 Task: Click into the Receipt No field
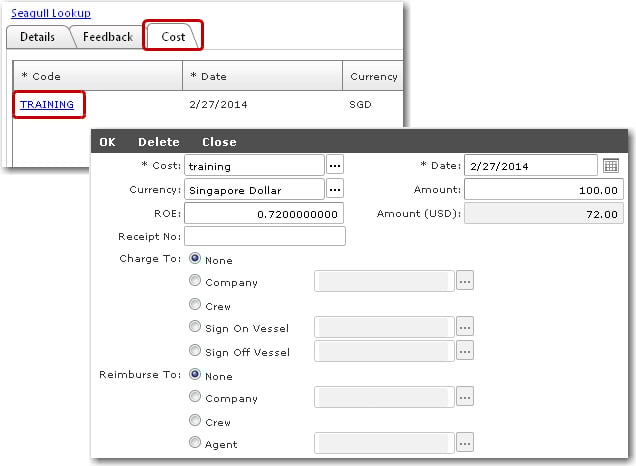click(x=265, y=236)
